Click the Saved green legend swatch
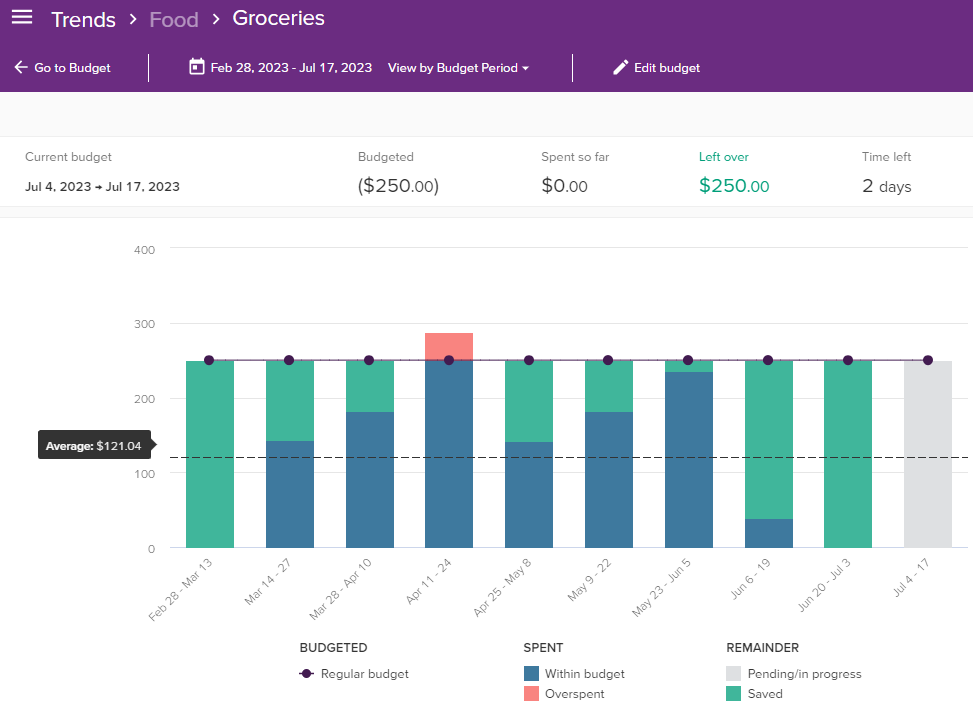Viewport: 973px width, 709px height. [731, 693]
